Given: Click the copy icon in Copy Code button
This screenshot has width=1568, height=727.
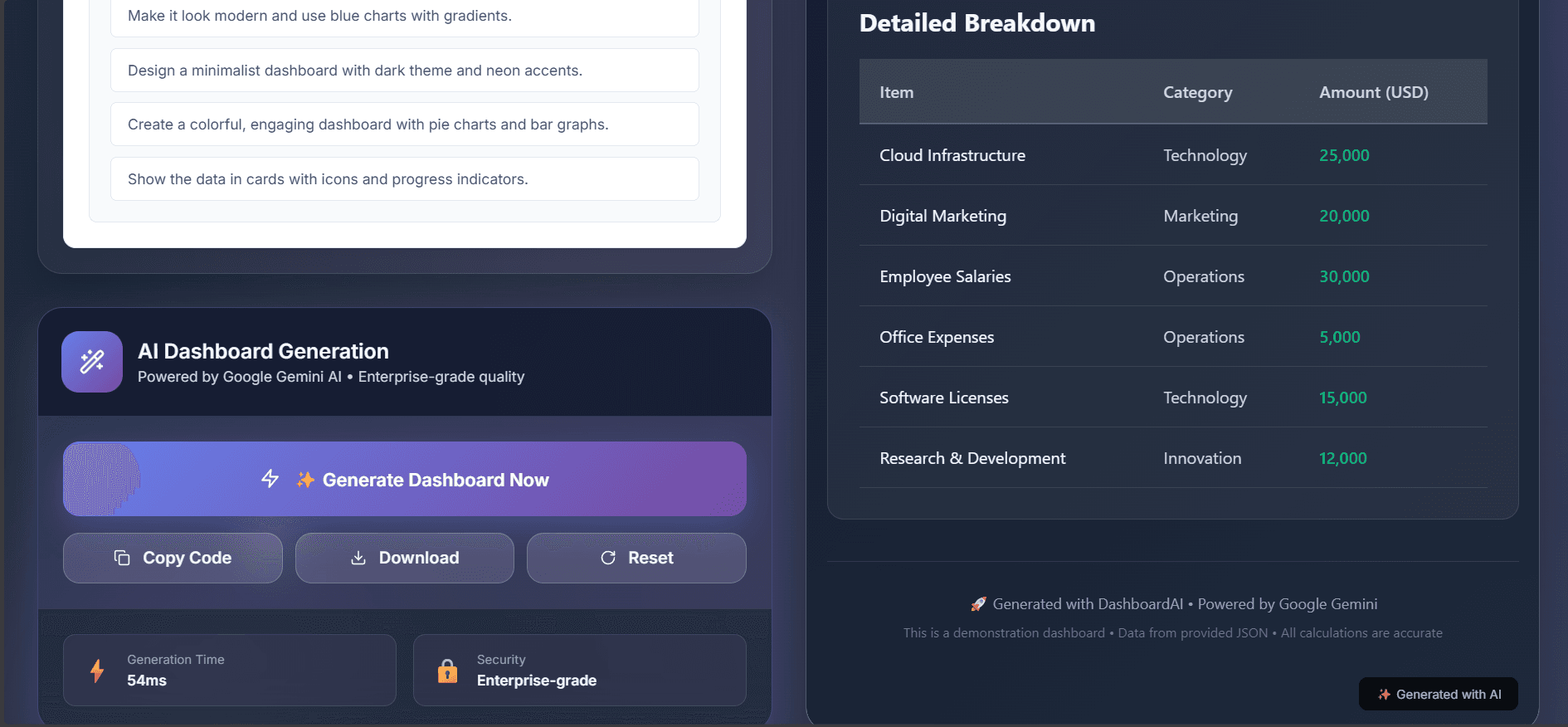Looking at the screenshot, I should pos(122,558).
